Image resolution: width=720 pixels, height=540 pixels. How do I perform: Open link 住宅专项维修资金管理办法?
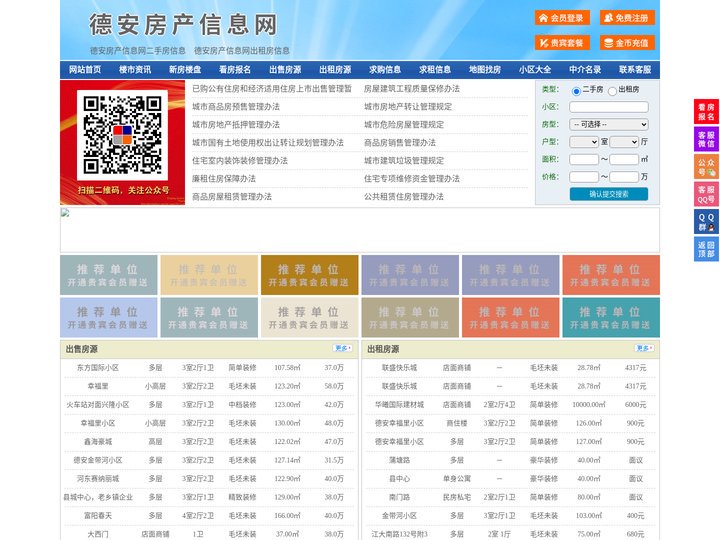click(412, 179)
